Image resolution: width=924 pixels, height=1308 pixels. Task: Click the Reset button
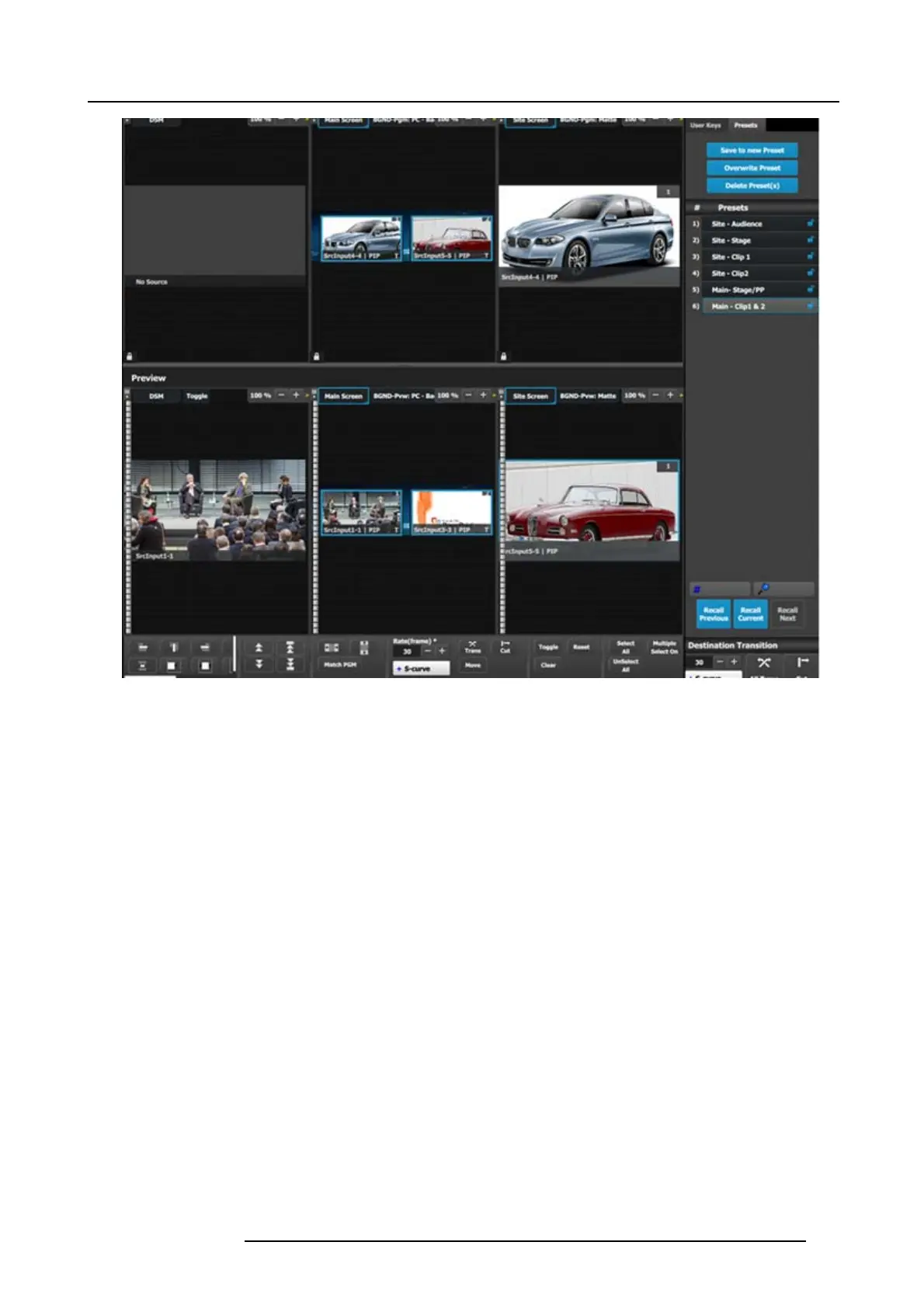click(581, 647)
